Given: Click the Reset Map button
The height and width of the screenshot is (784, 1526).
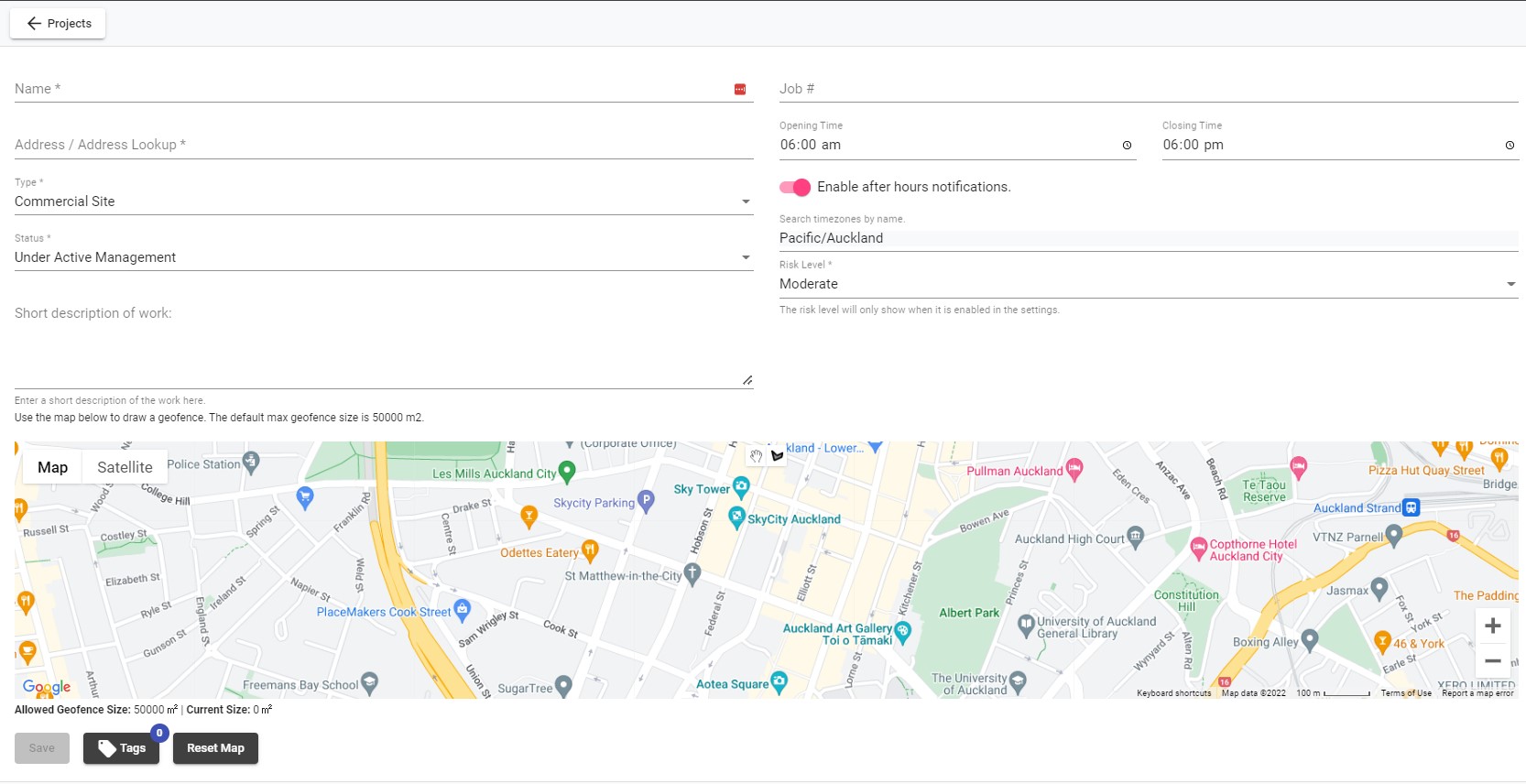Looking at the screenshot, I should pyautogui.click(x=215, y=748).
